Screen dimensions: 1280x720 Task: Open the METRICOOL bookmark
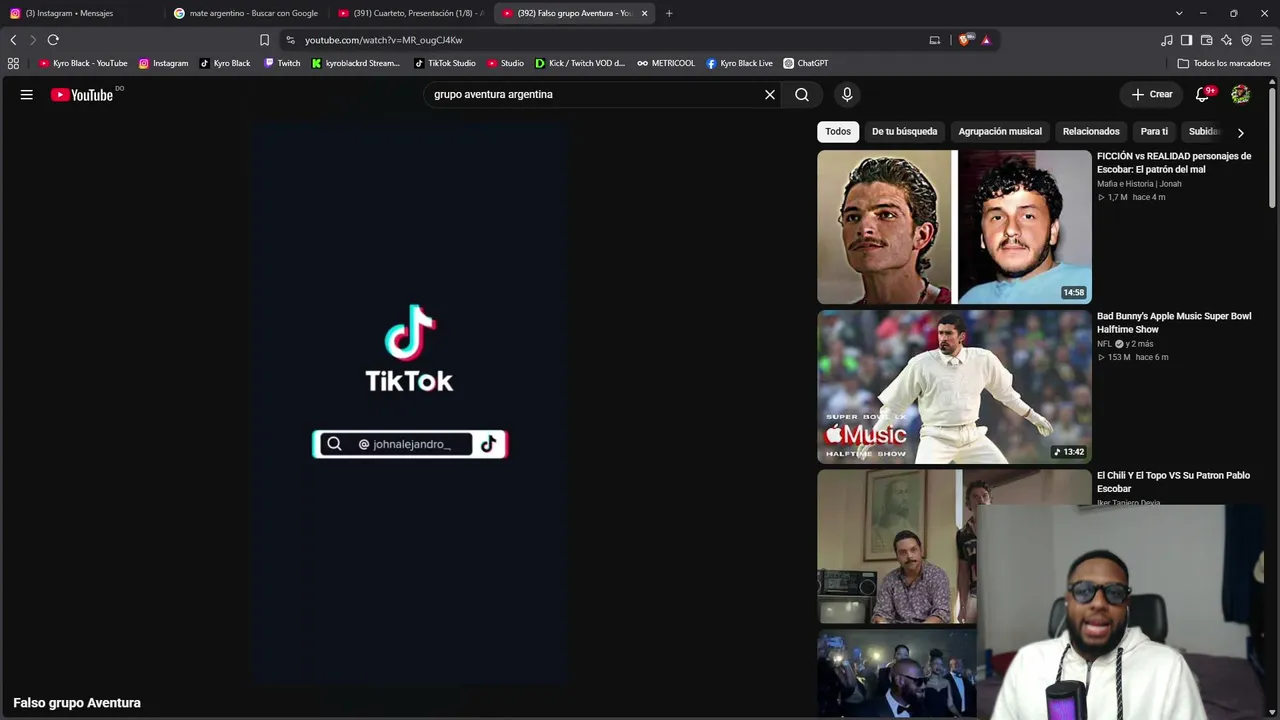[x=666, y=63]
